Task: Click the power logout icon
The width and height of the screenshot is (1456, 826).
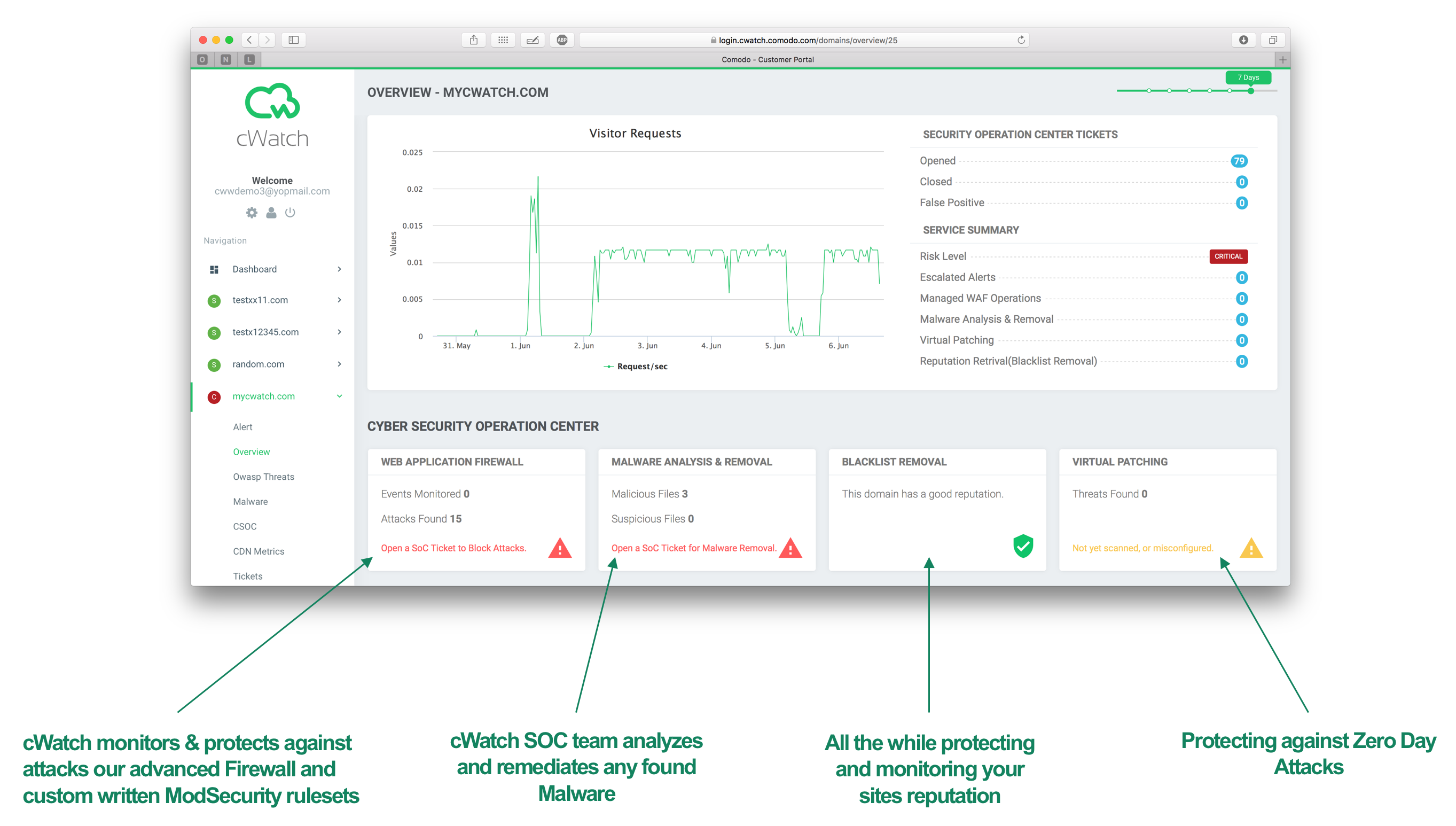Action: pos(289,213)
